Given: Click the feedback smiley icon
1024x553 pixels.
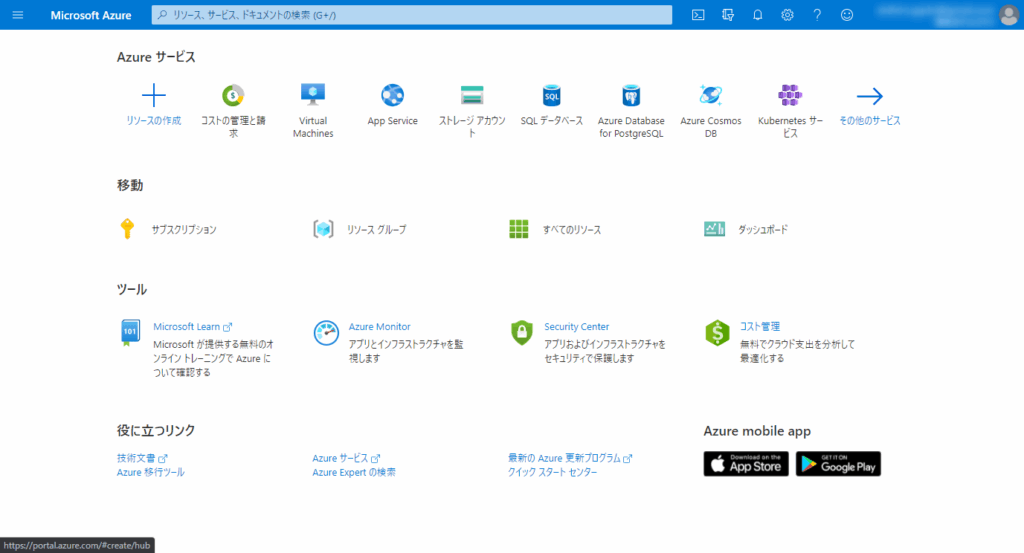Looking at the screenshot, I should coord(847,15).
